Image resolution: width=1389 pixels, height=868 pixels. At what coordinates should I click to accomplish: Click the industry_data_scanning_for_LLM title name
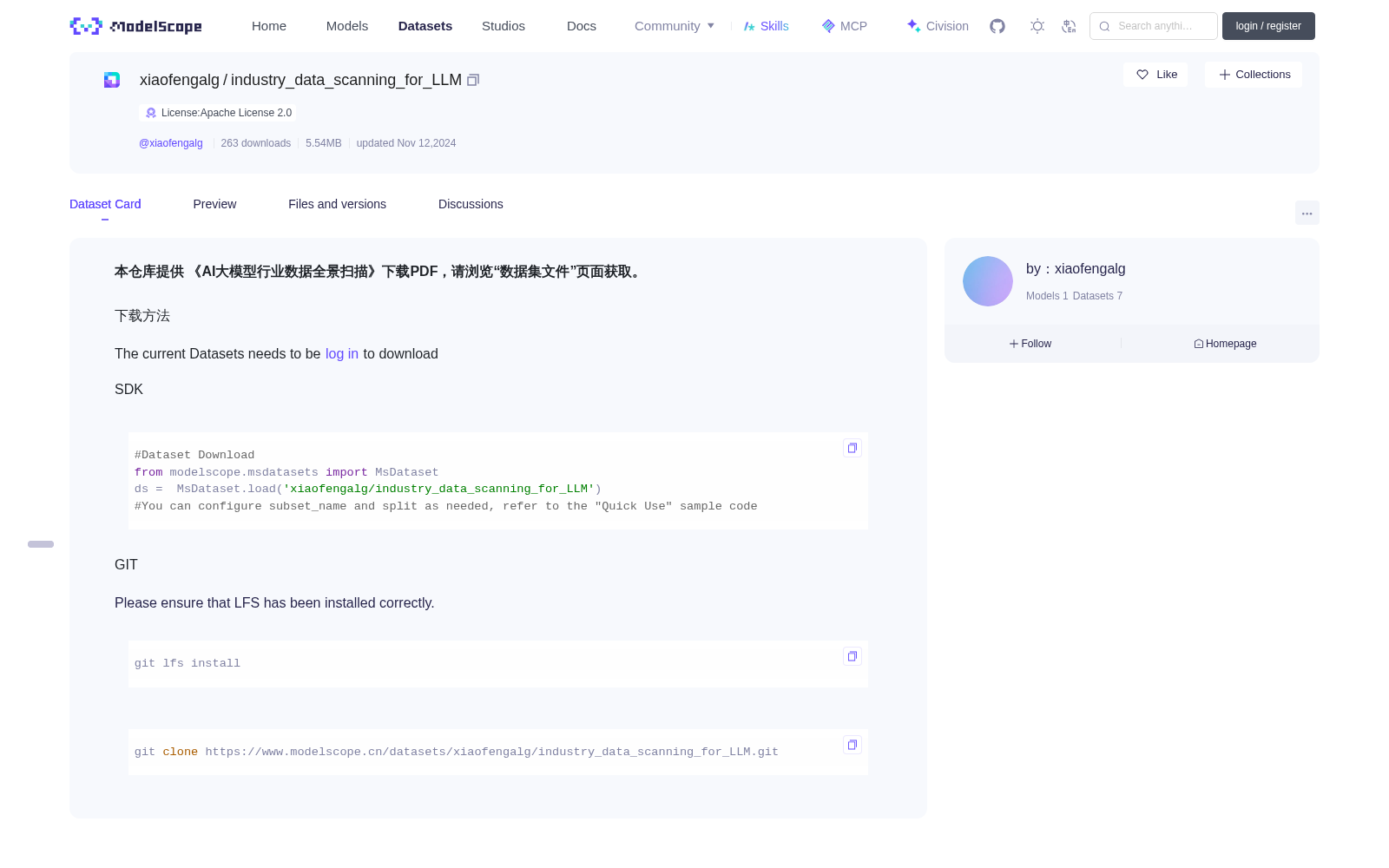click(x=346, y=80)
